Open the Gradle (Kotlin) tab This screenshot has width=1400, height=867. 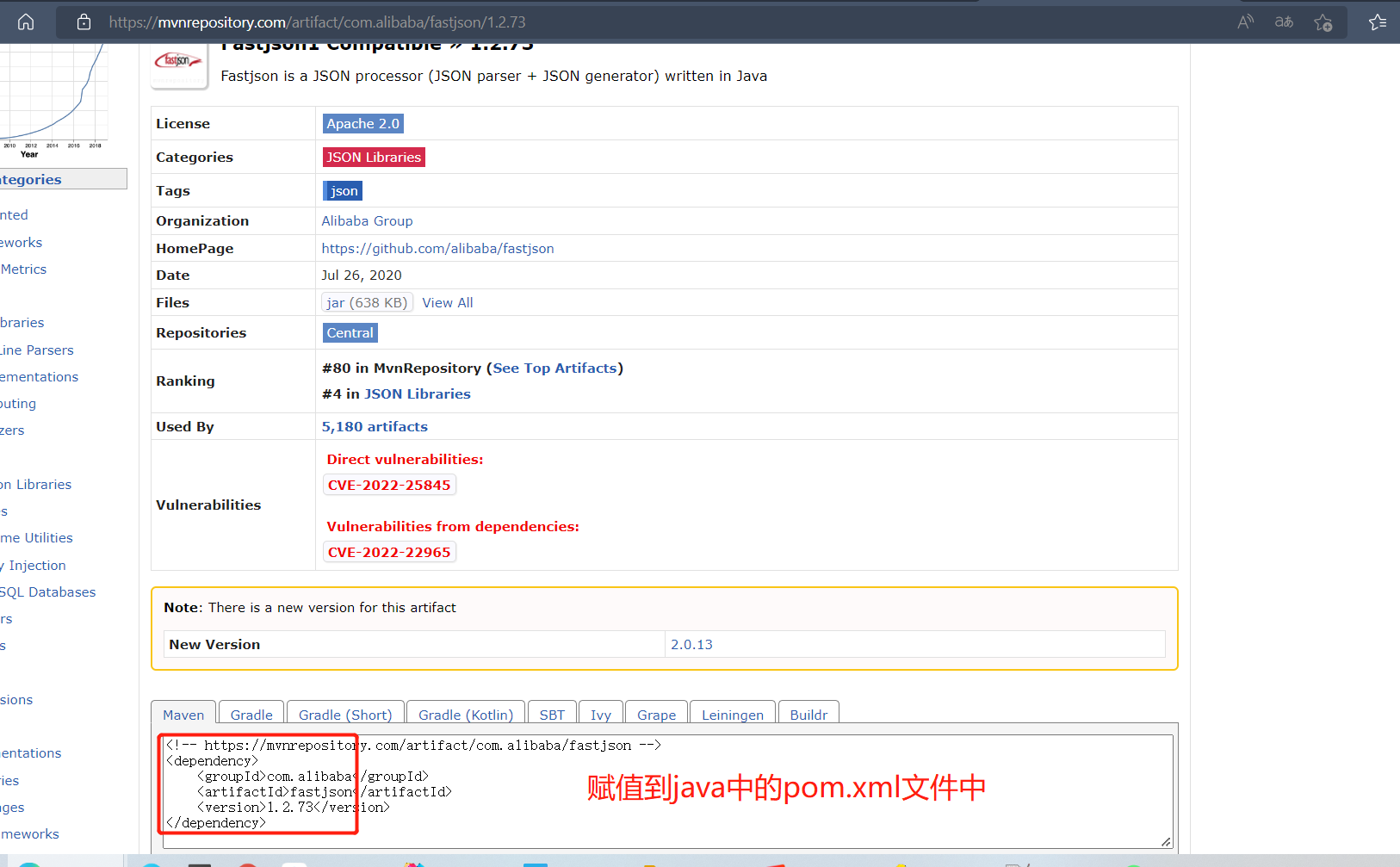tap(466, 715)
